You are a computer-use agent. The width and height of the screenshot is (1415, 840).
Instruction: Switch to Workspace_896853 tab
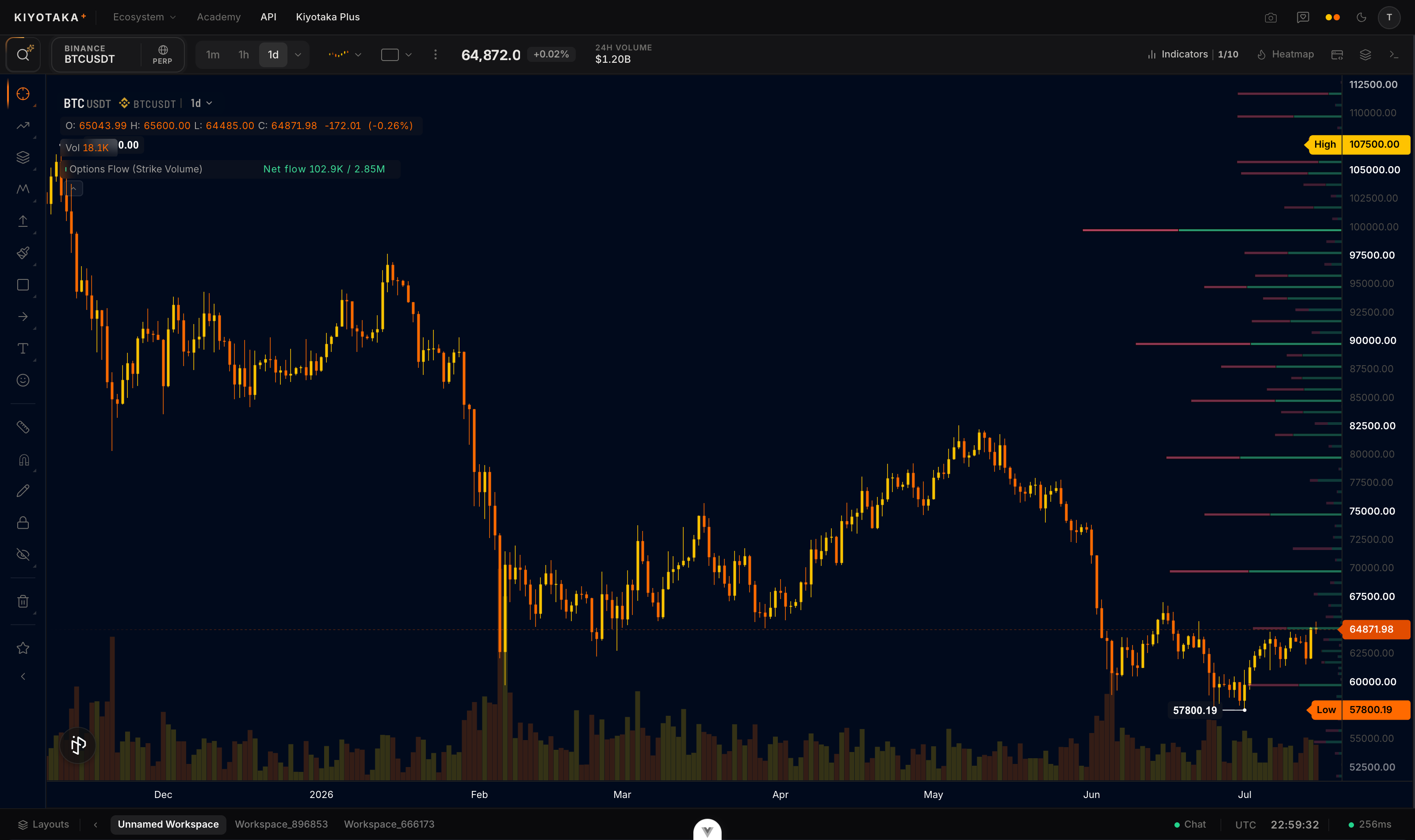coord(281,824)
